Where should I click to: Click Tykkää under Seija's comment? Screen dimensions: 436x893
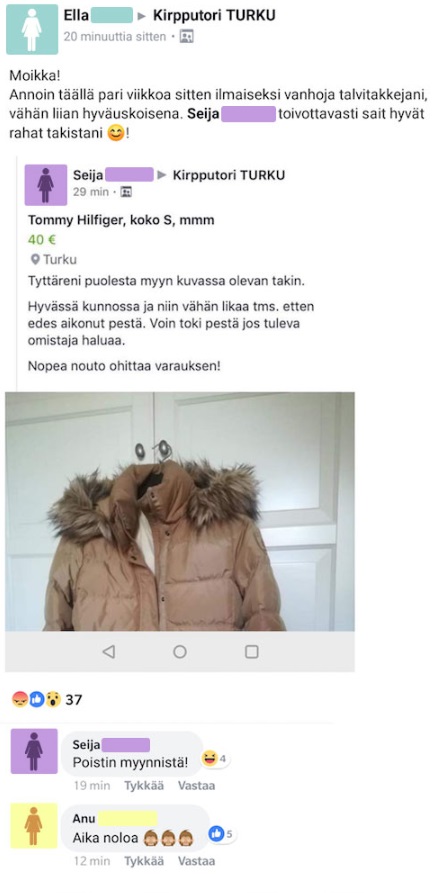click(x=144, y=786)
